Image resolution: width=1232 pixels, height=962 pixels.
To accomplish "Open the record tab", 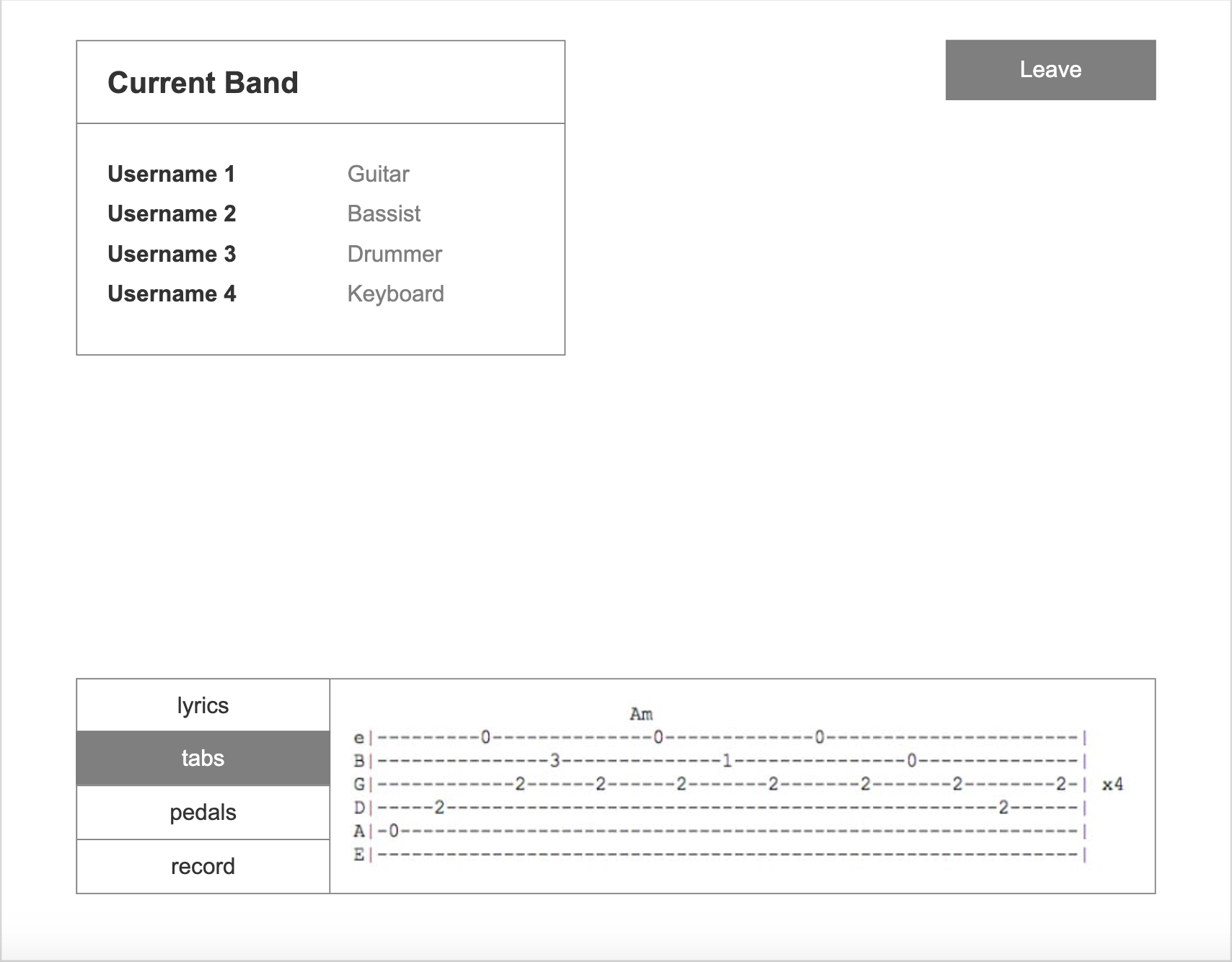I will tap(203, 866).
